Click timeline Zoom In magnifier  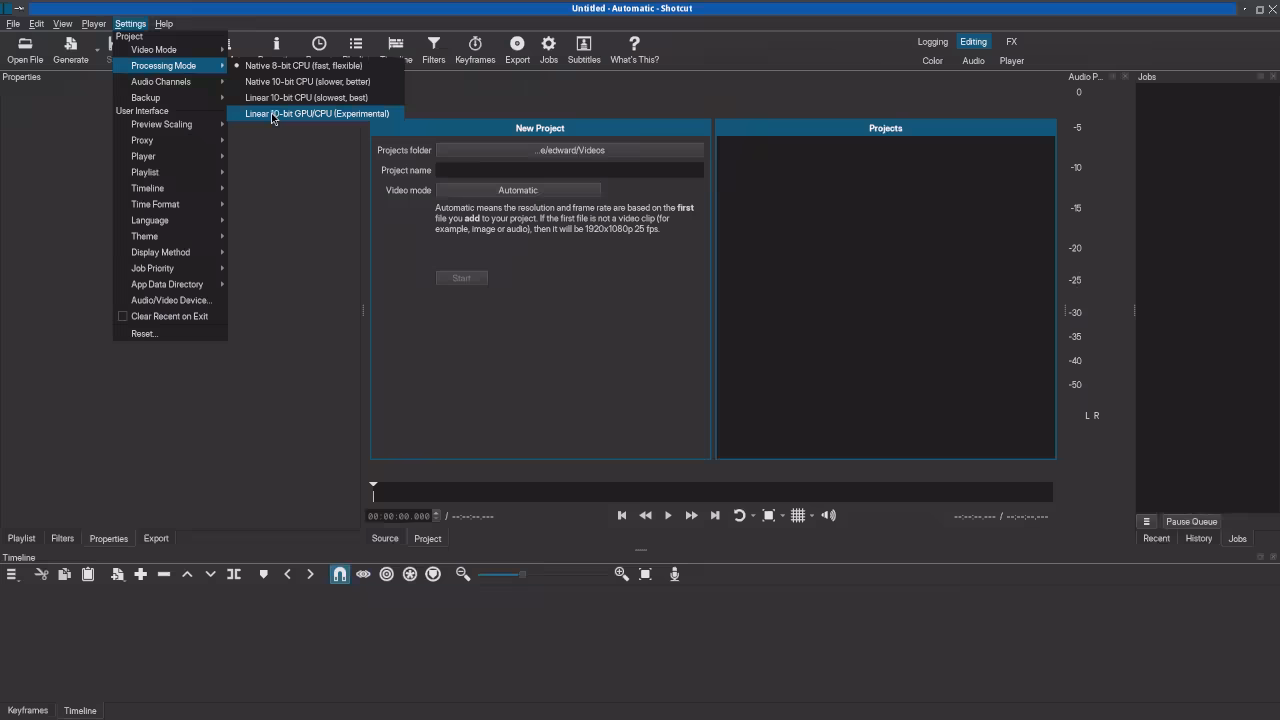tap(621, 574)
